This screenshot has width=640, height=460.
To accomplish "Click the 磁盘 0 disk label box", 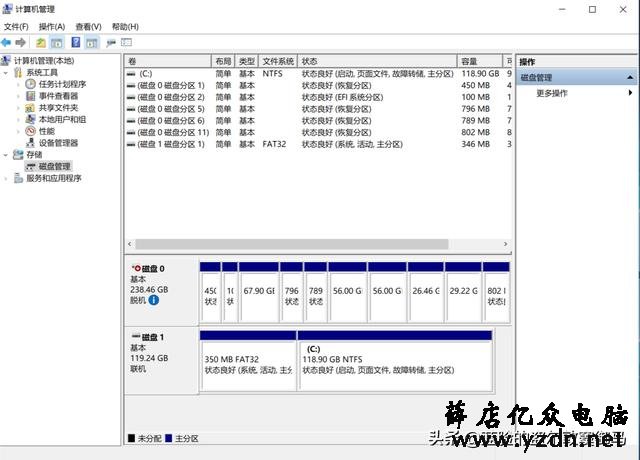I will coord(162,291).
